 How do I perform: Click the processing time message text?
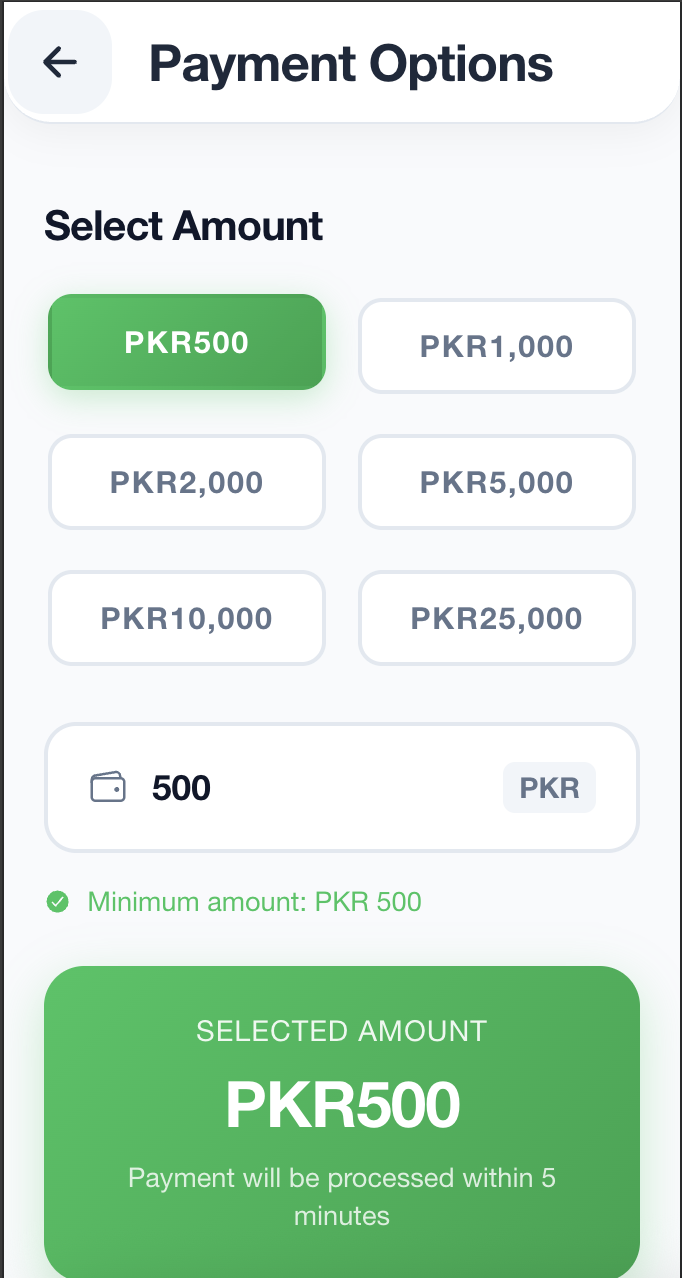pos(341,1196)
